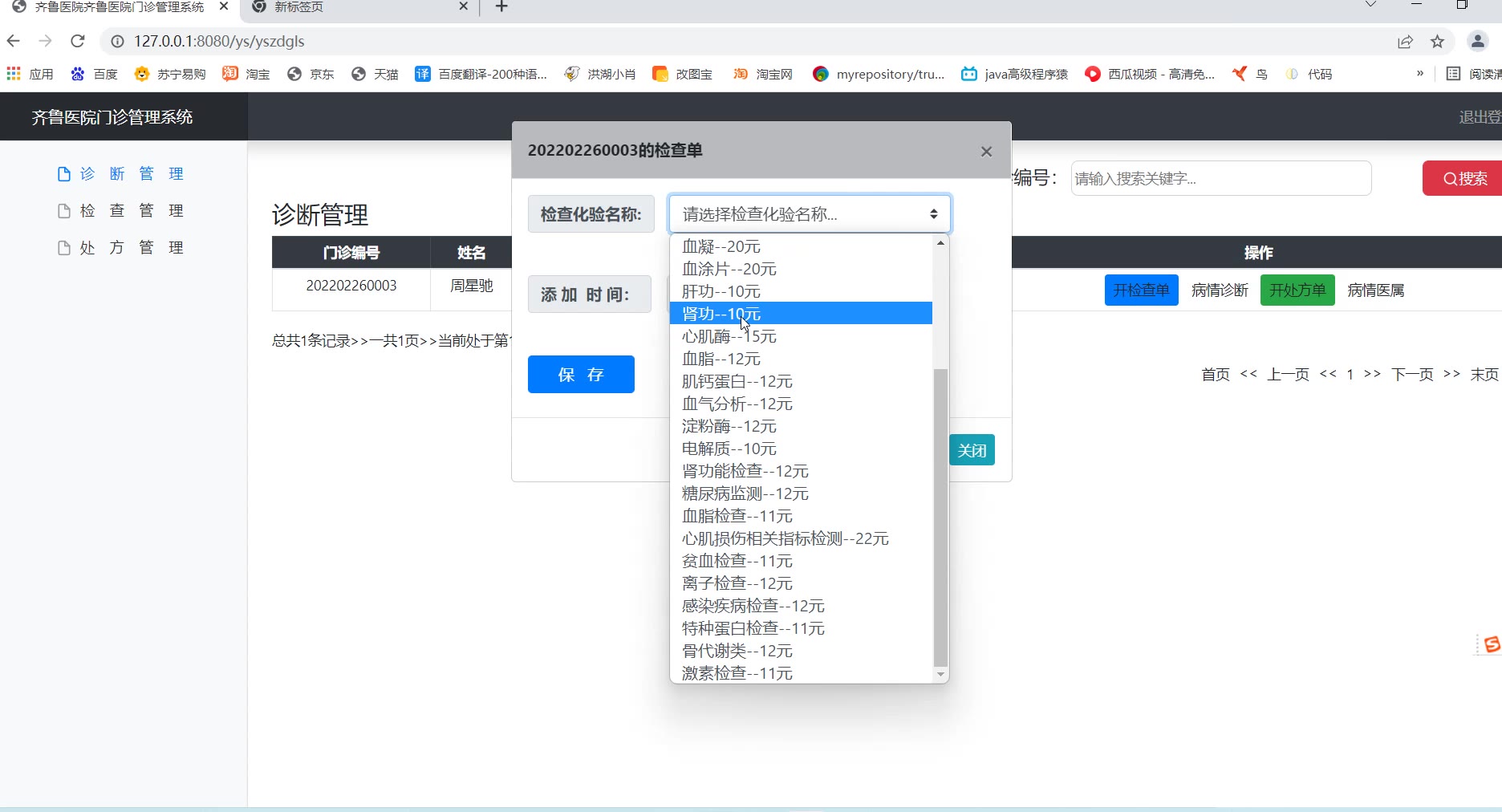Select 电解质--10元 option
This screenshot has height=812, width=1502.
point(801,449)
